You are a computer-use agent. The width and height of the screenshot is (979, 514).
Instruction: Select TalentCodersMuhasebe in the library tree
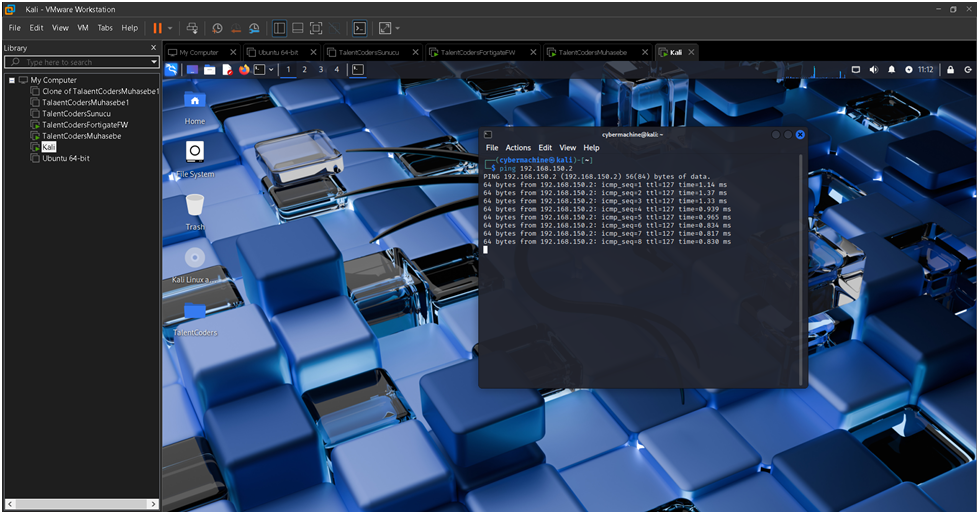(x=82, y=136)
